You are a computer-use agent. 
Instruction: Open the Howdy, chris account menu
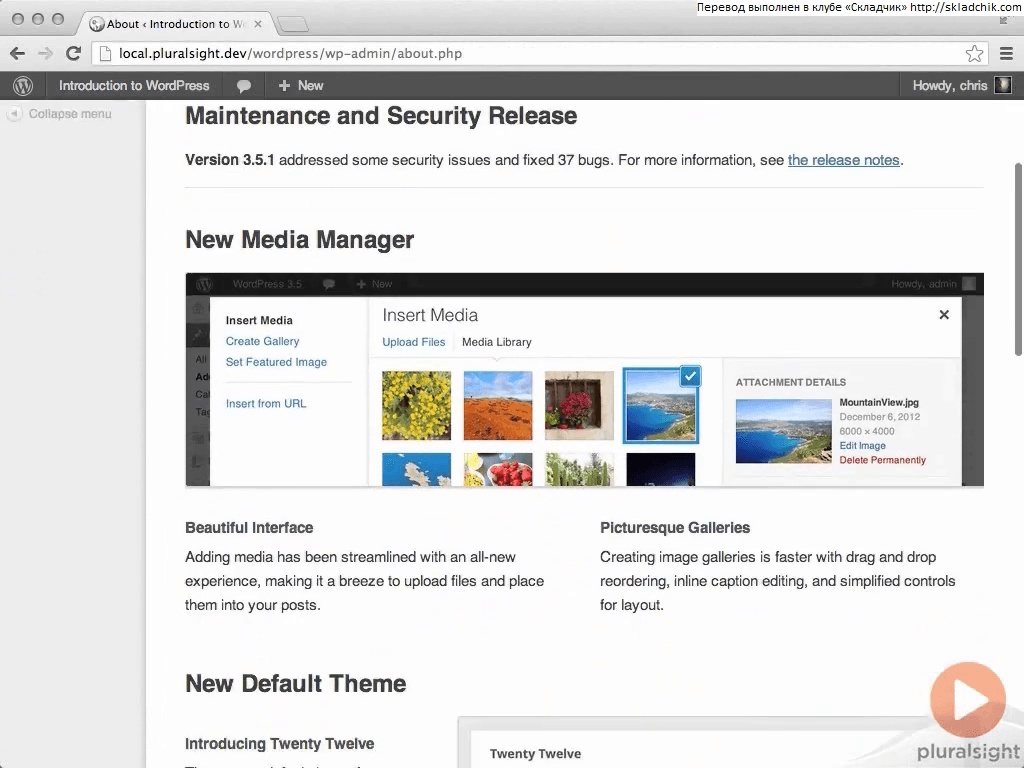961,86
